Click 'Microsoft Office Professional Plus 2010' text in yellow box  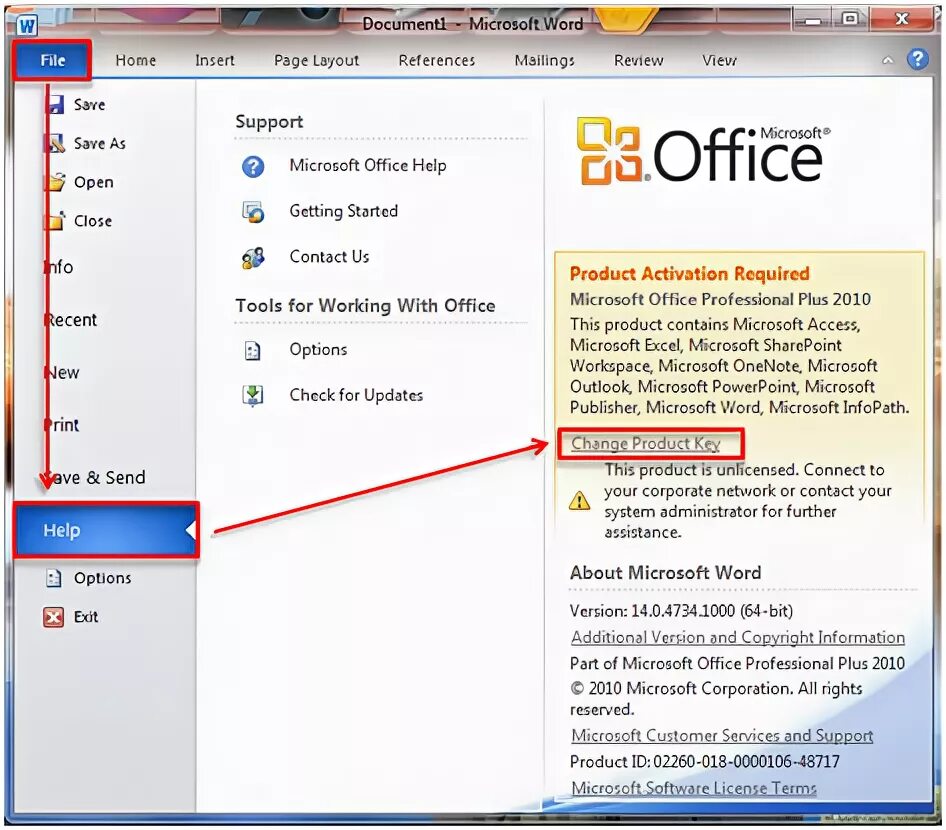click(x=720, y=300)
